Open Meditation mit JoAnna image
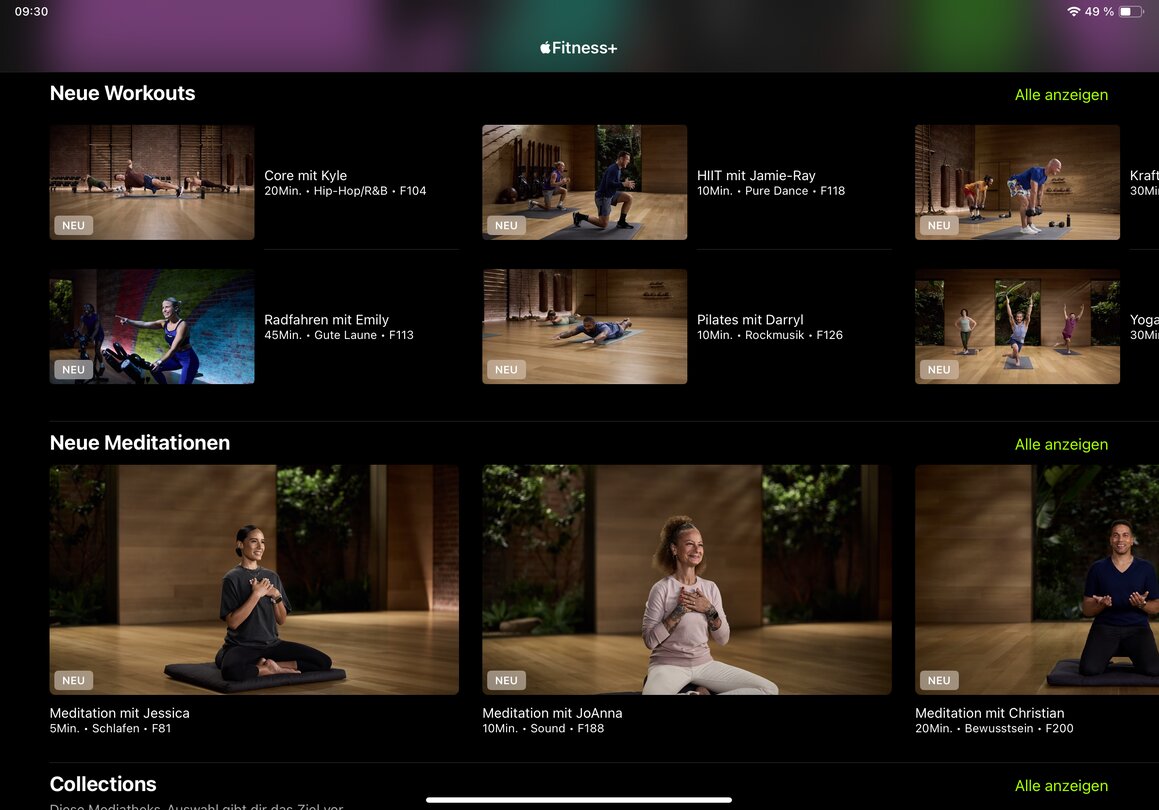This screenshot has height=810, width=1159. pyautogui.click(x=686, y=579)
